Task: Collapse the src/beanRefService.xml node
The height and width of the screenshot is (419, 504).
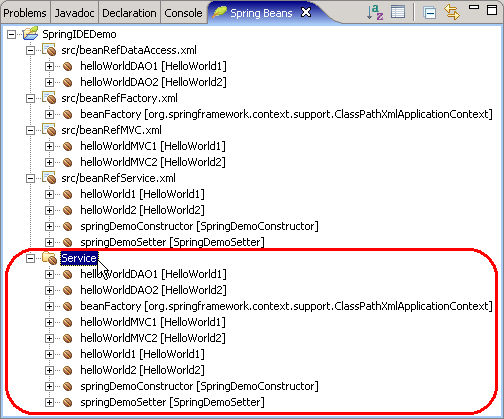Action: click(30, 178)
